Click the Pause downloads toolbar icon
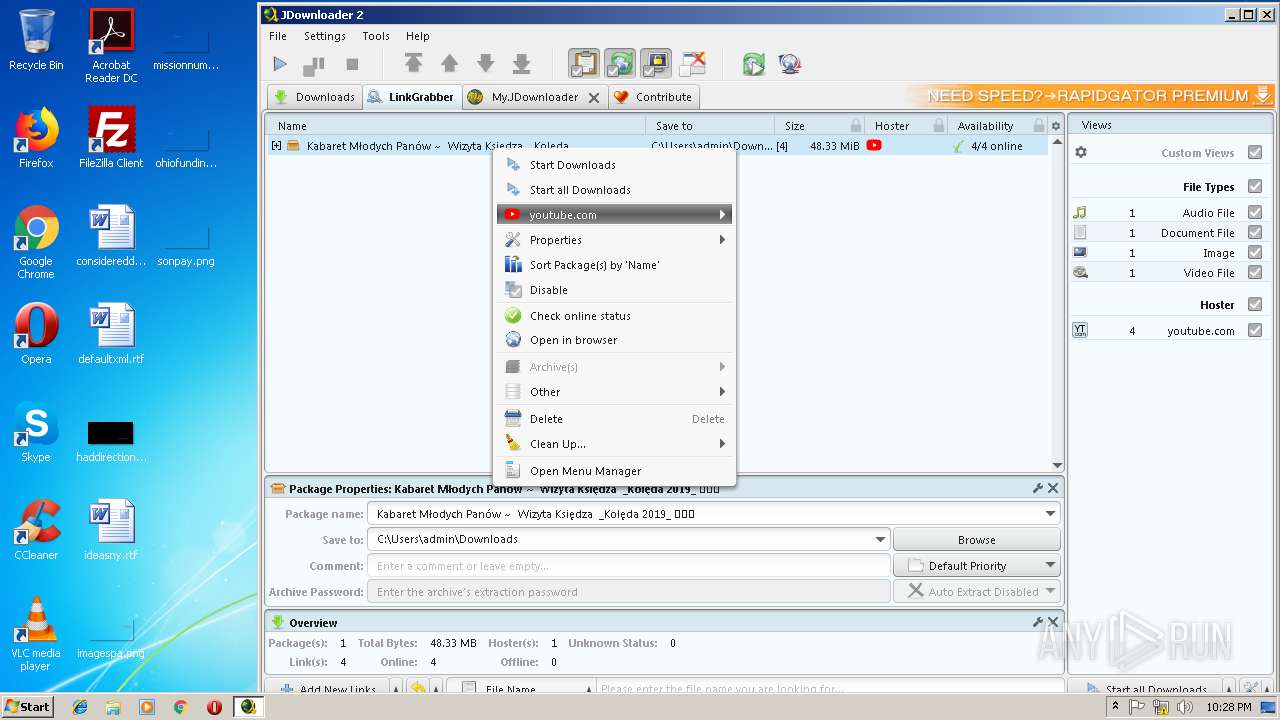The width and height of the screenshot is (1280, 720). (314, 64)
